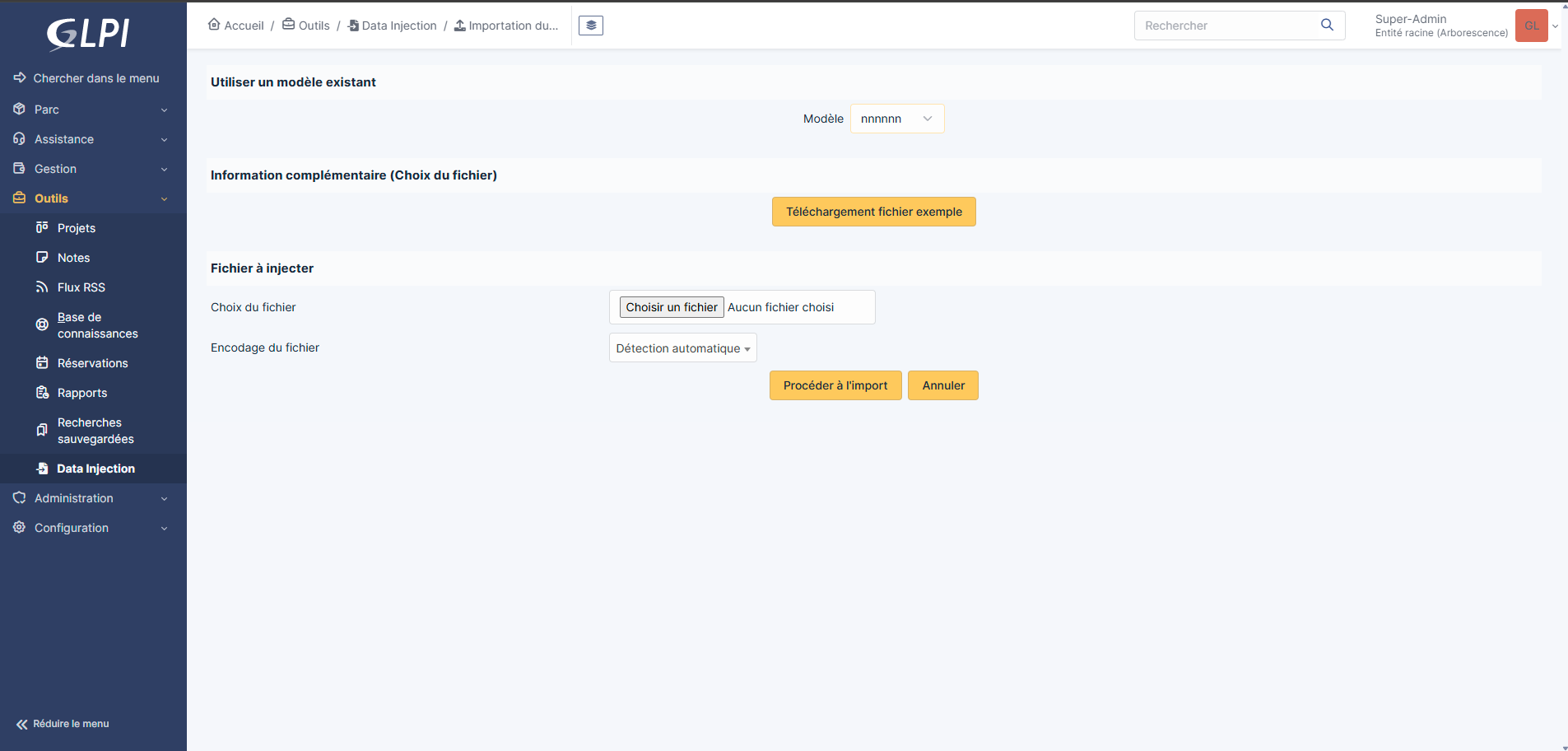Click the GLPI logo
This screenshot has width=1568, height=751.
88,34
